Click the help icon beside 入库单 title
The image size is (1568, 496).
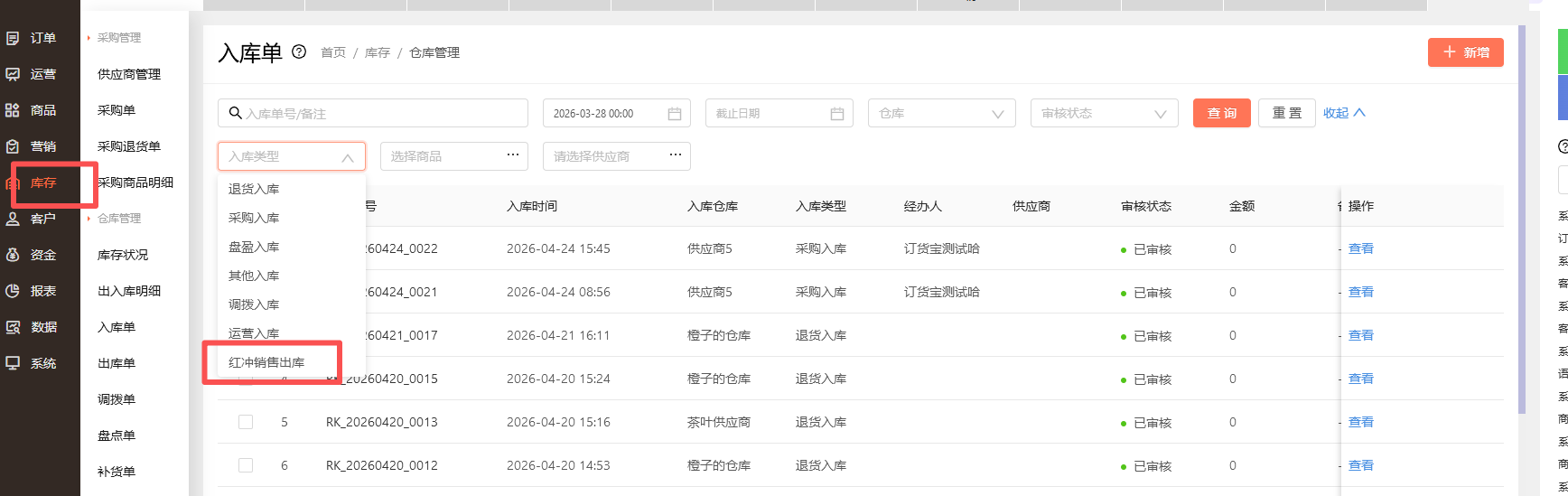pos(299,51)
